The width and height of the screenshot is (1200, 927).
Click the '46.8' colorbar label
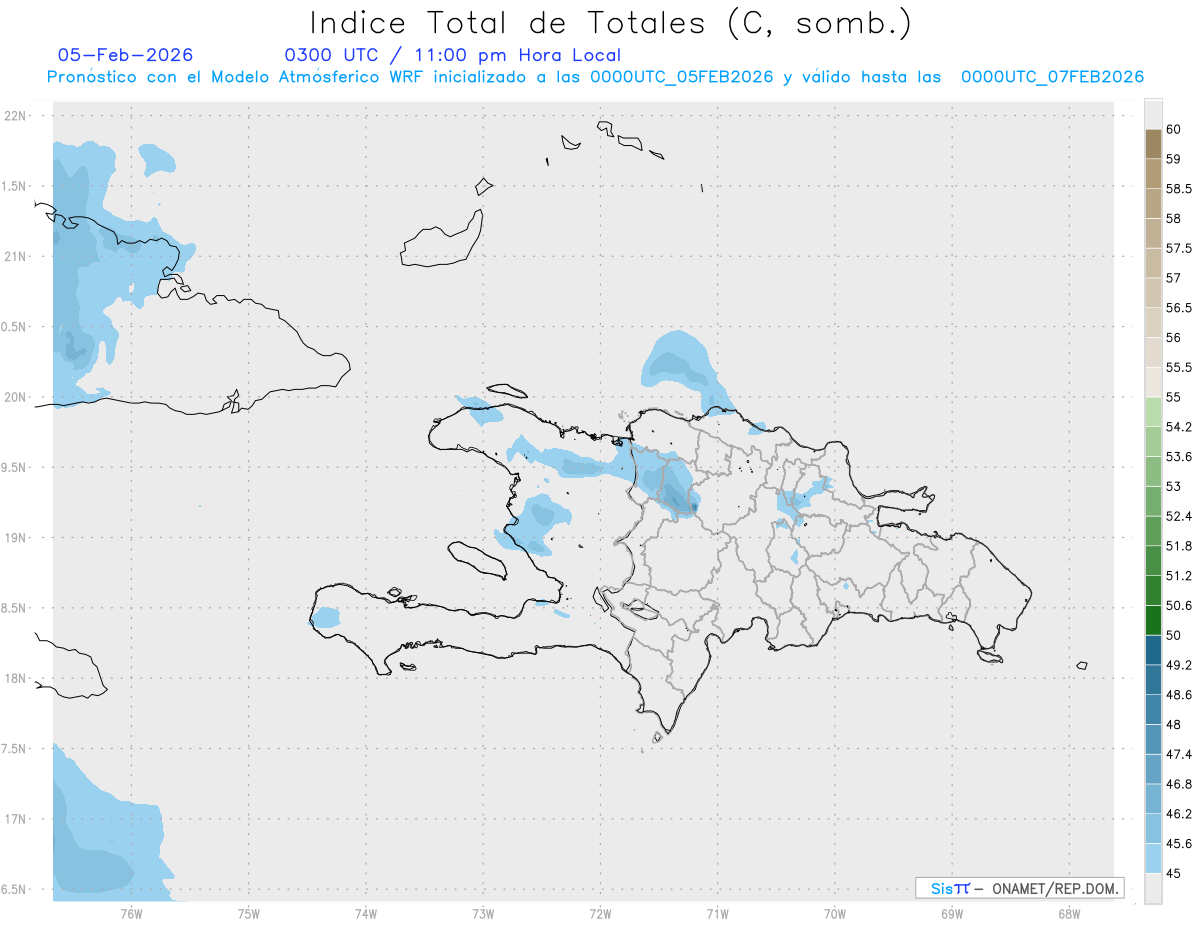click(1178, 784)
